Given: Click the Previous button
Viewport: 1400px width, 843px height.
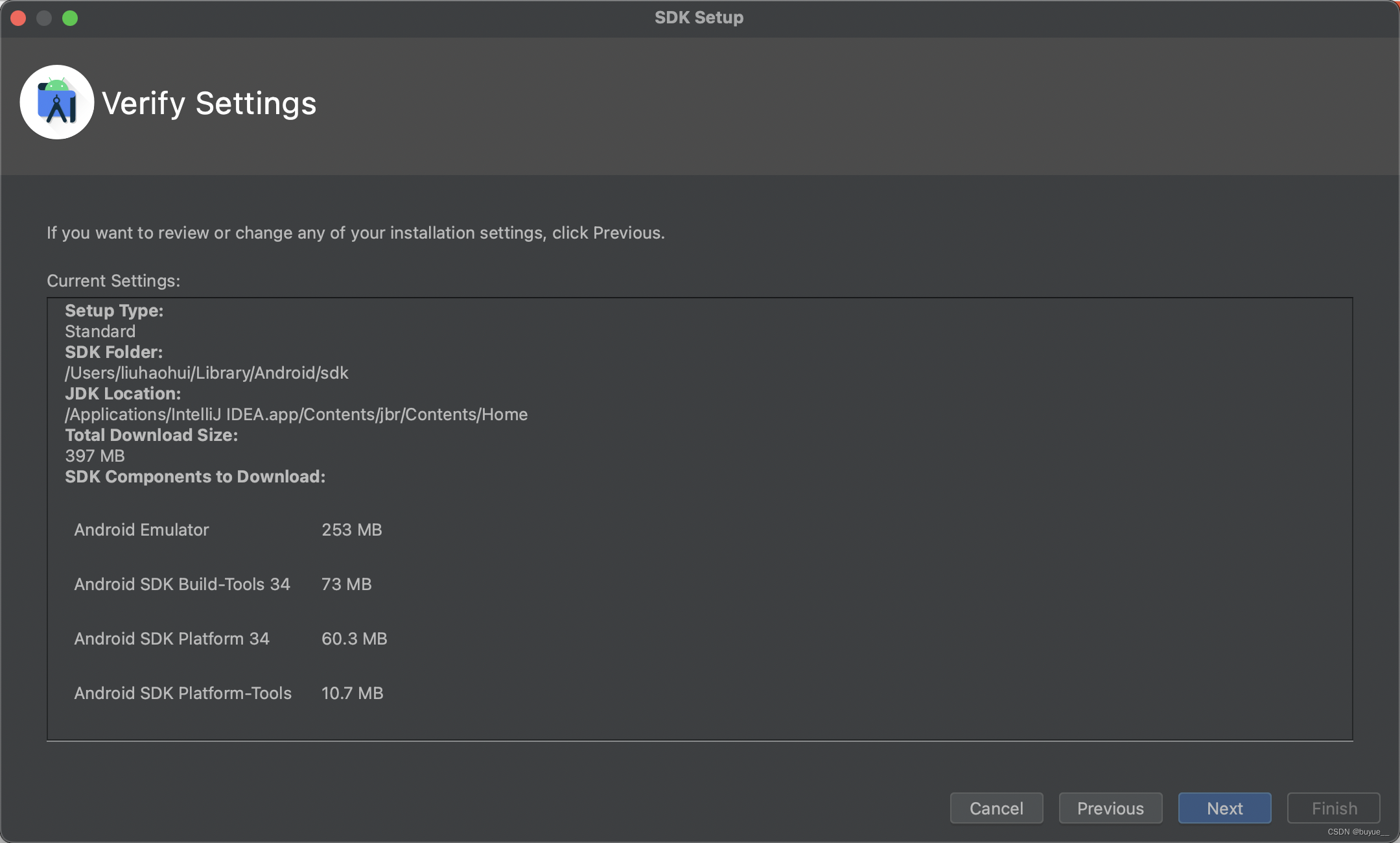Looking at the screenshot, I should click(x=1110, y=808).
